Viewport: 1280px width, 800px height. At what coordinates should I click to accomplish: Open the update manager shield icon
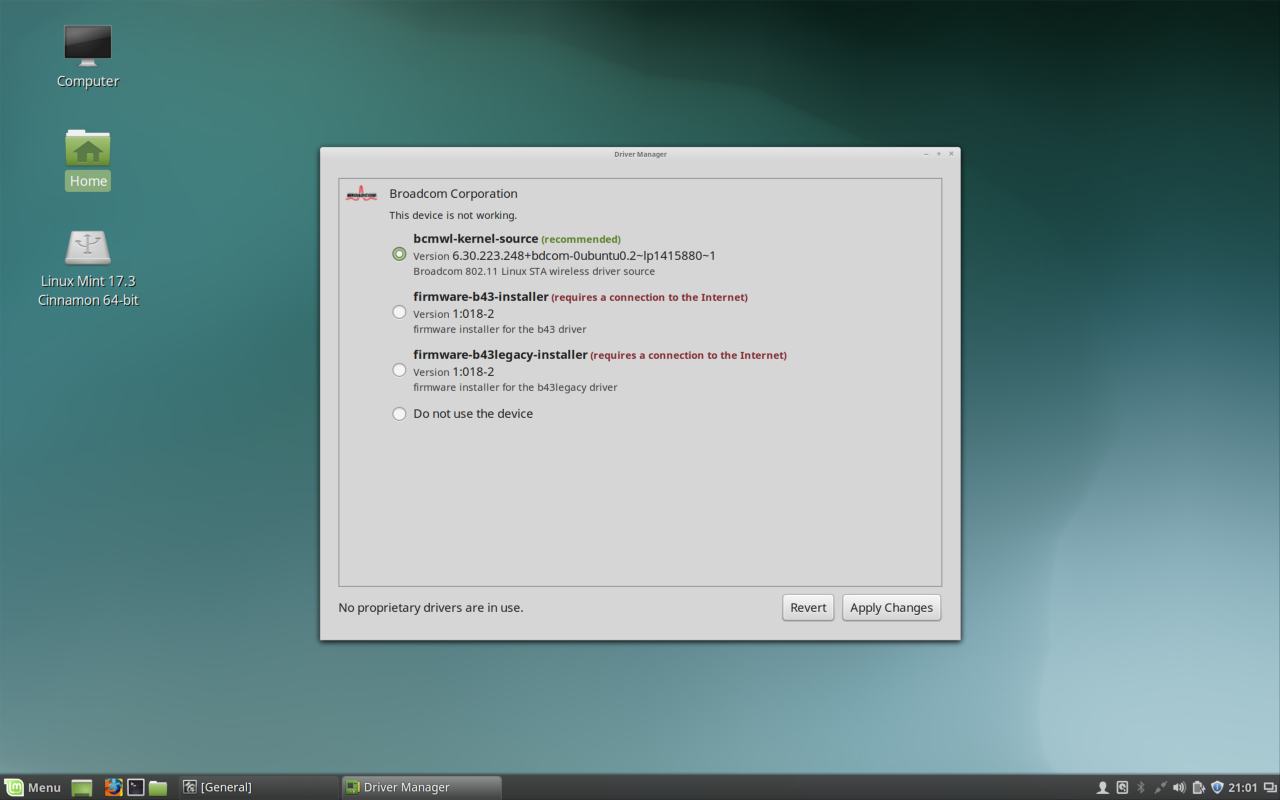tap(1217, 788)
